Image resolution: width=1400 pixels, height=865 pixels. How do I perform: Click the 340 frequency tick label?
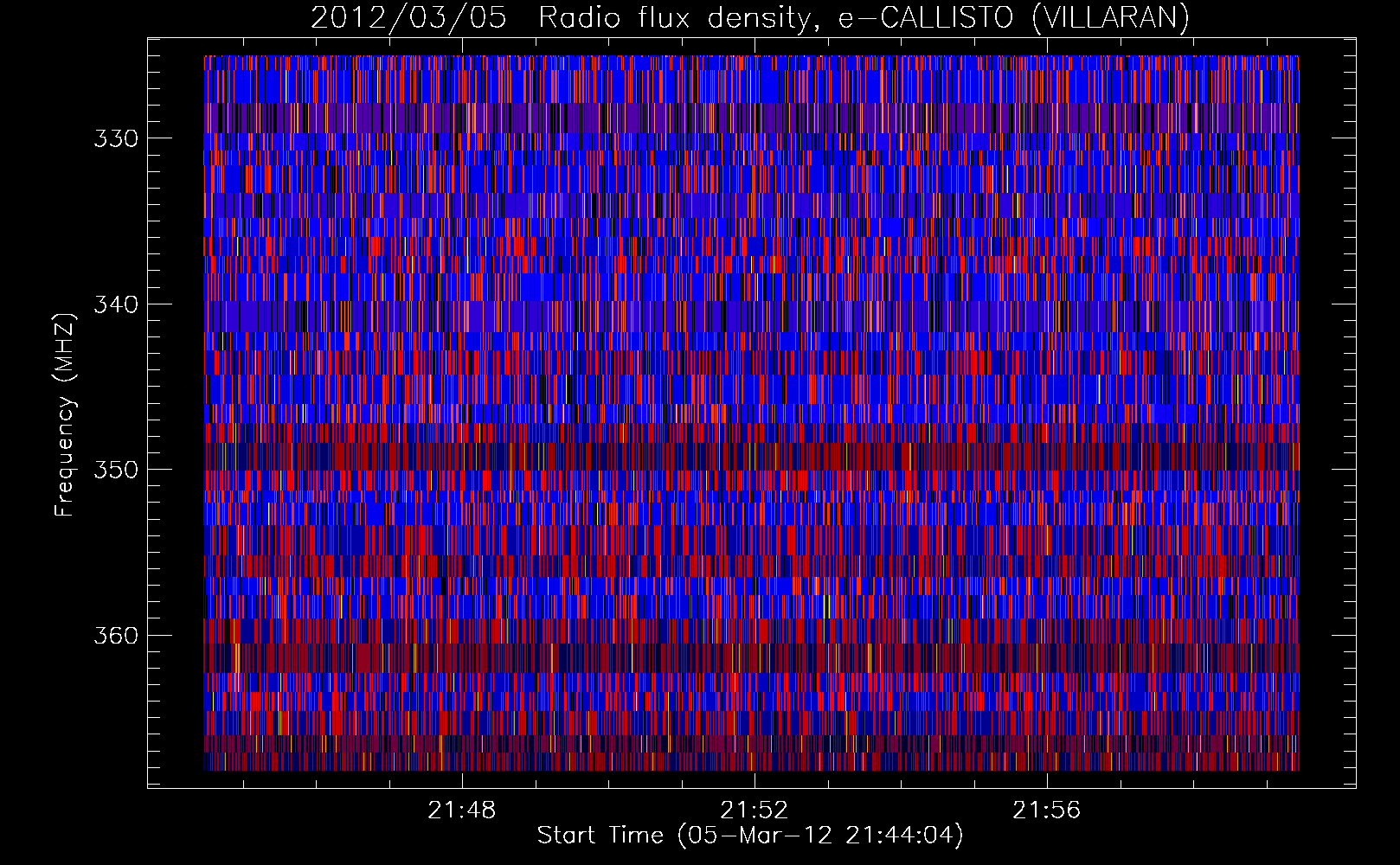pos(116,304)
